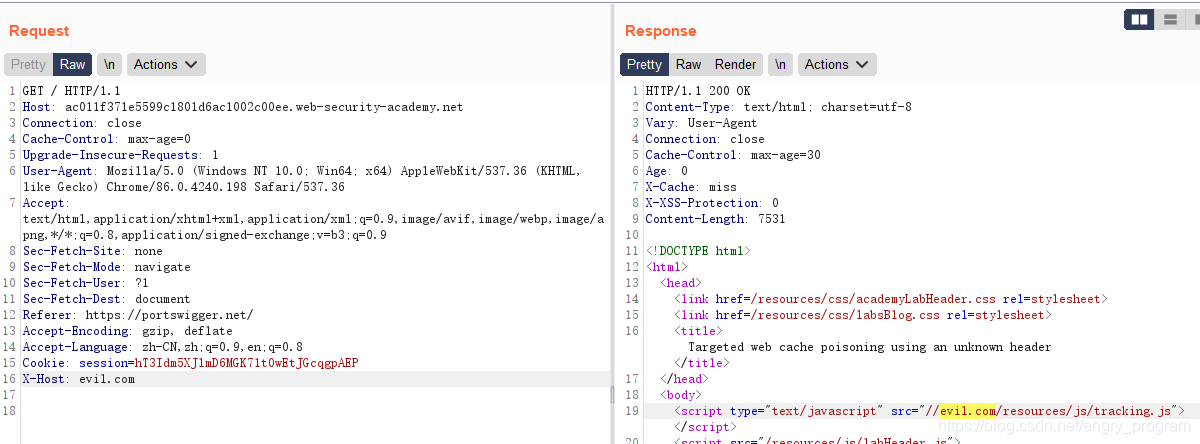Toggle \n non-printable characters in Request panel

click(109, 64)
